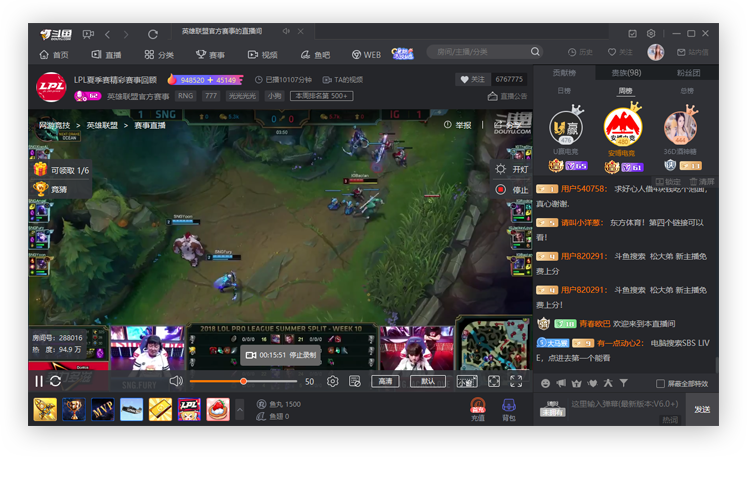Pause the live stream playback
747x487 pixels.
(x=39, y=381)
